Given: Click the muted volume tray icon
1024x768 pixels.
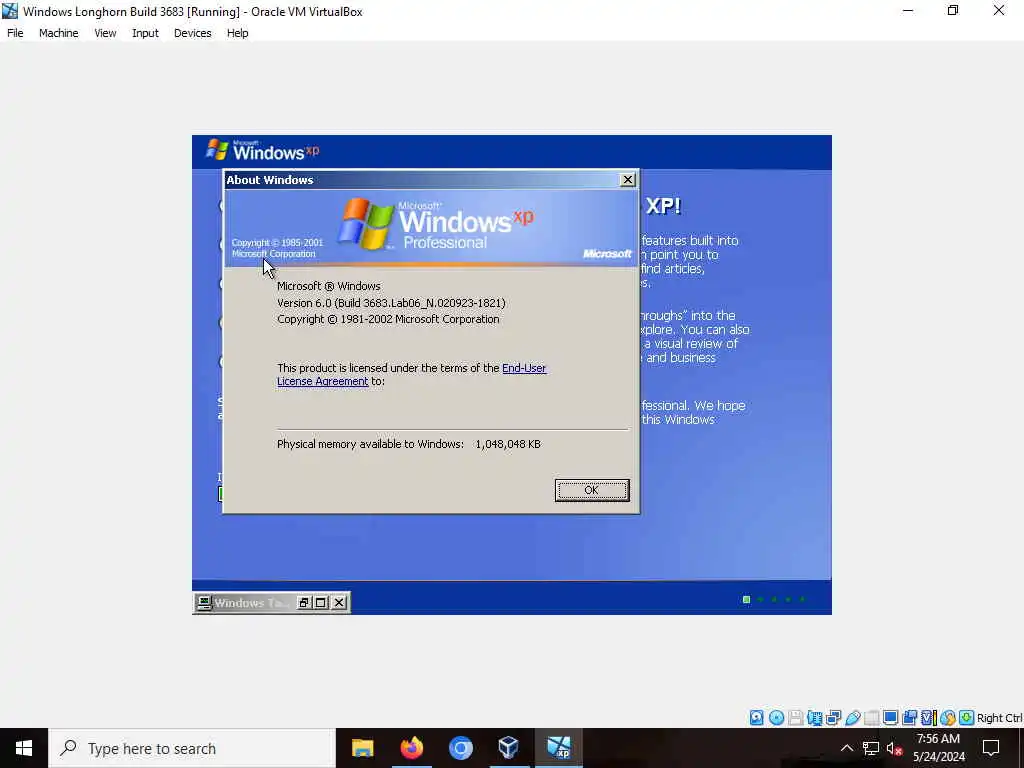Looking at the screenshot, I should coord(895,748).
